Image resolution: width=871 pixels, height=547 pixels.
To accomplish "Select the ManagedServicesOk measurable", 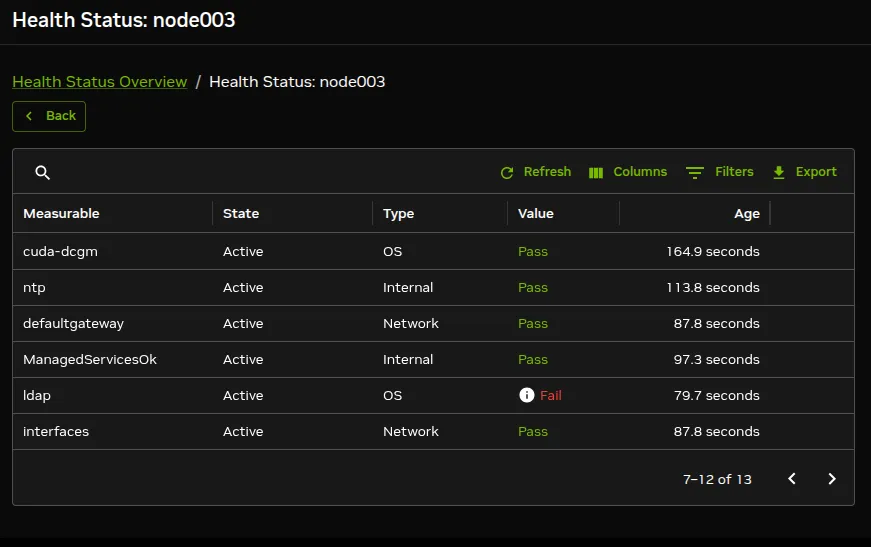I will [x=89, y=360].
